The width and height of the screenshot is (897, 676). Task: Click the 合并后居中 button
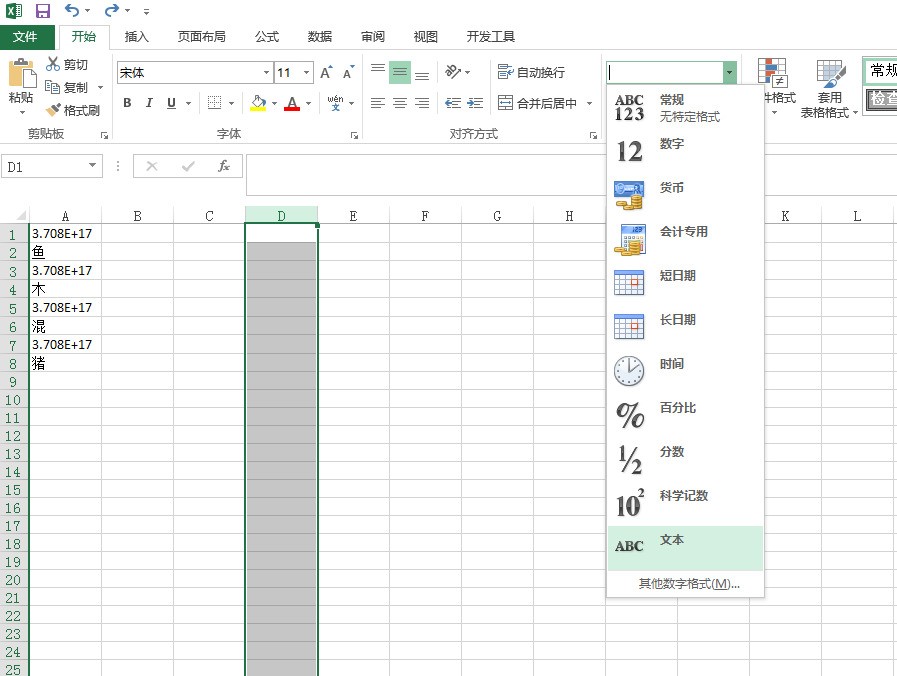coord(538,103)
